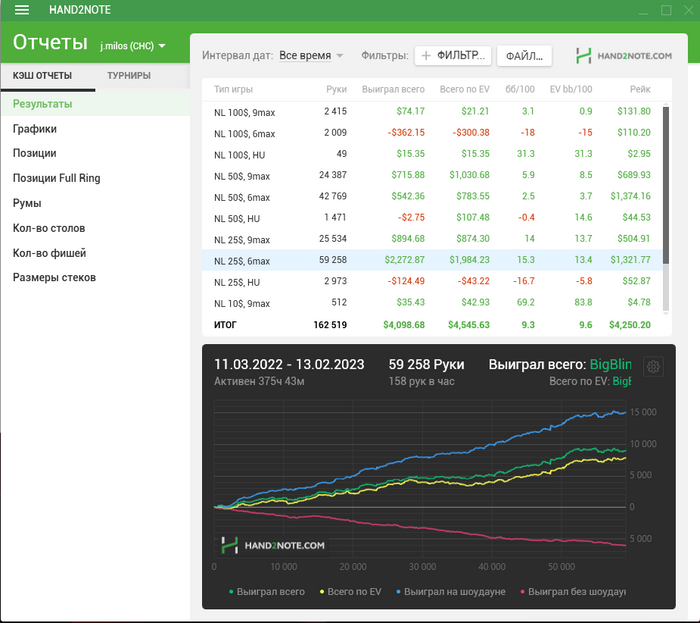The width and height of the screenshot is (700, 623).
Task: Select the NL 25$, HU row
Action: click(x=432, y=281)
